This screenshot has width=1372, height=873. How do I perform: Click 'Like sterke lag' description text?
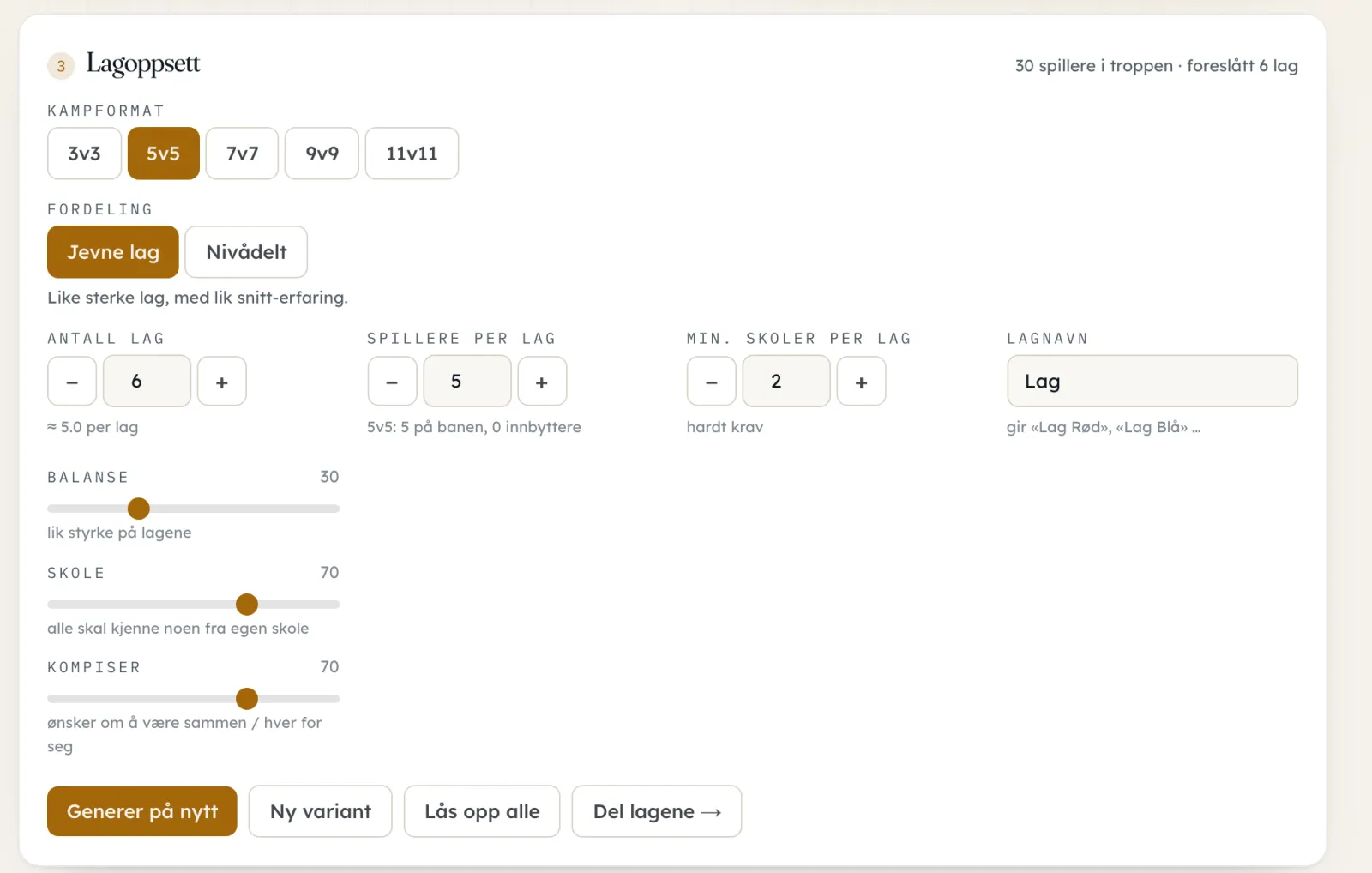(x=197, y=298)
